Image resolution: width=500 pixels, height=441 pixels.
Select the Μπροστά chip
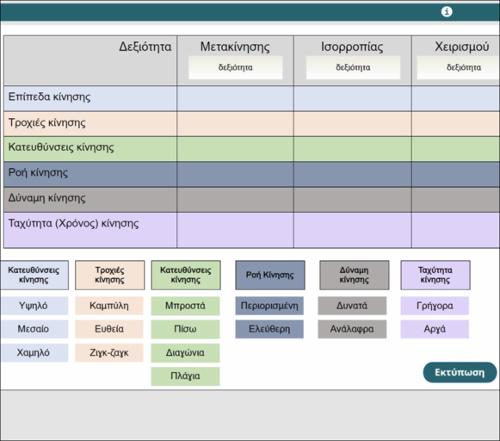[x=185, y=306]
